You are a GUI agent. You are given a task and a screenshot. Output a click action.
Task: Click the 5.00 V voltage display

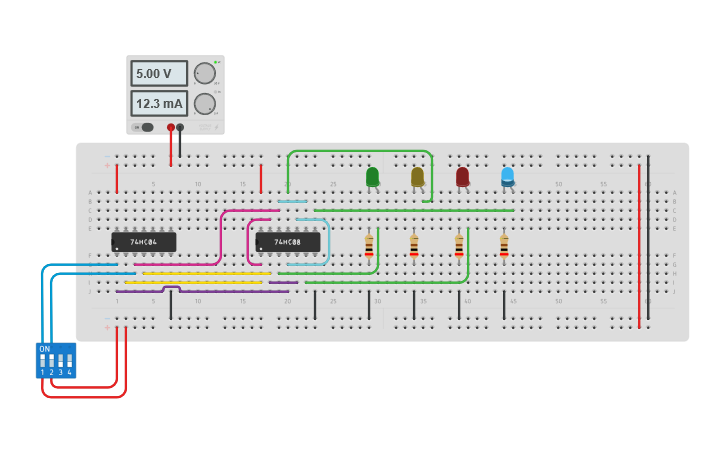[x=159, y=73]
